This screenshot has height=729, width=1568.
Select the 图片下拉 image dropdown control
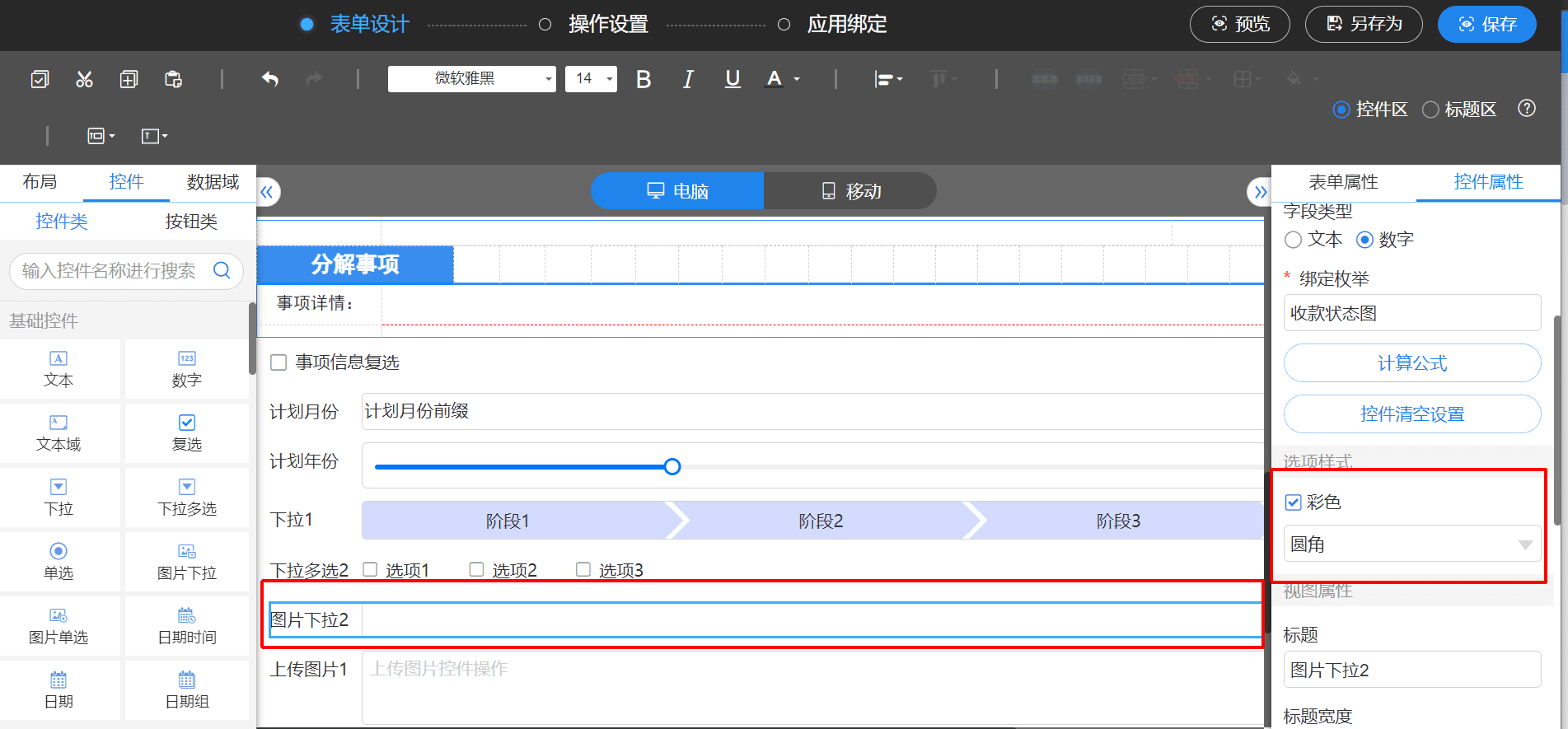point(187,562)
